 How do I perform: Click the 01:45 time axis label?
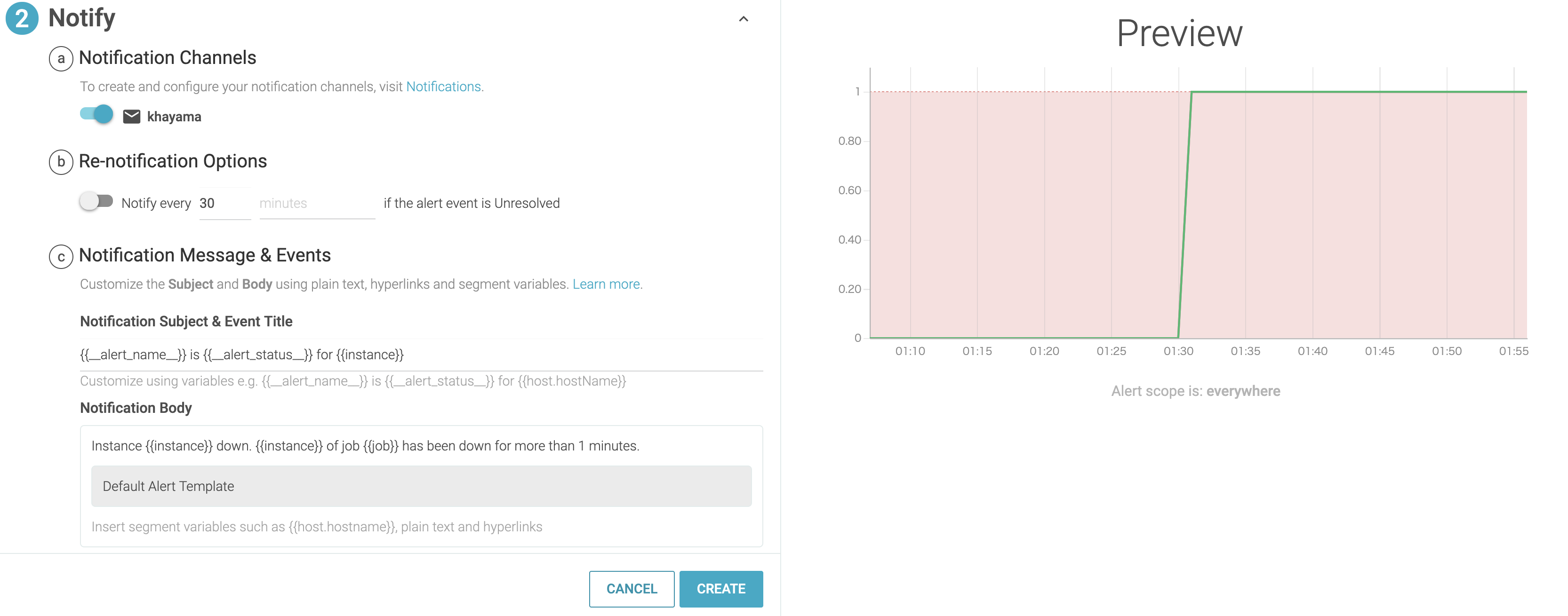(x=1379, y=351)
